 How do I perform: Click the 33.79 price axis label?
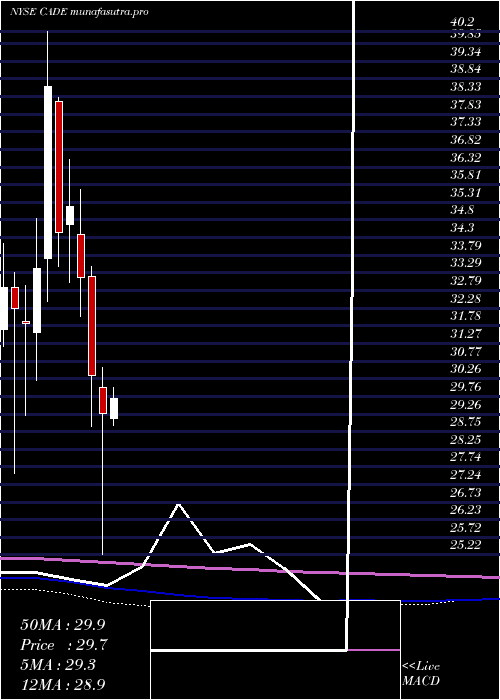(465, 246)
